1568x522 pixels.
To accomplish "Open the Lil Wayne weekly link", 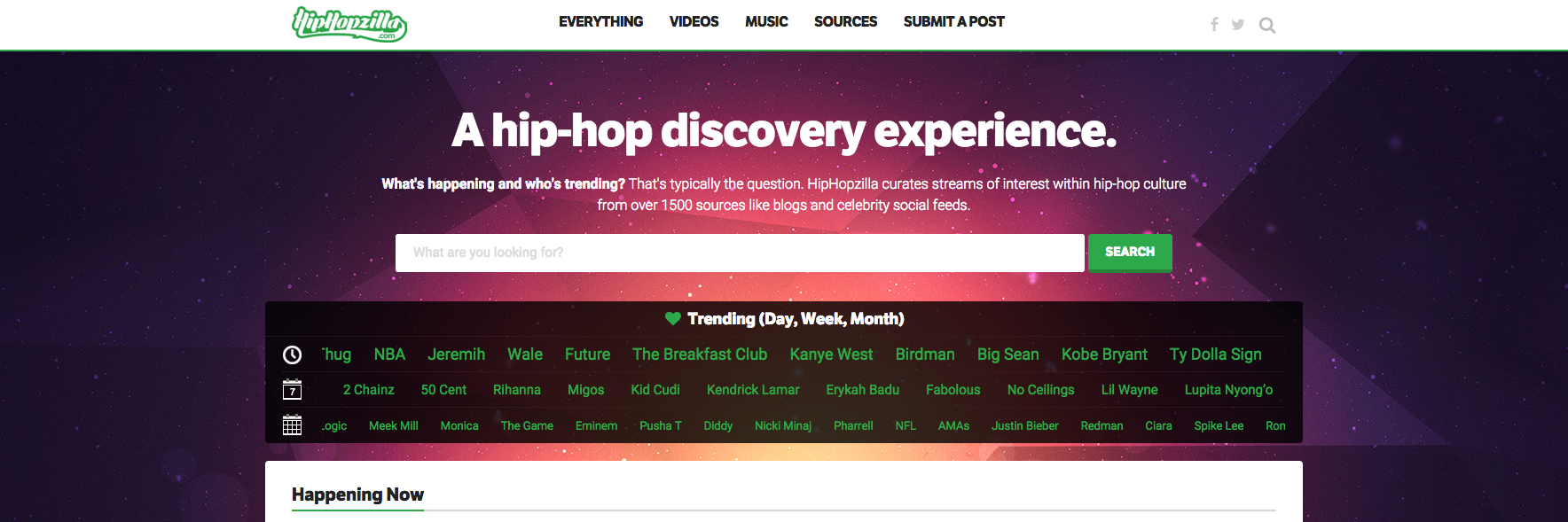I will pyautogui.click(x=1129, y=390).
